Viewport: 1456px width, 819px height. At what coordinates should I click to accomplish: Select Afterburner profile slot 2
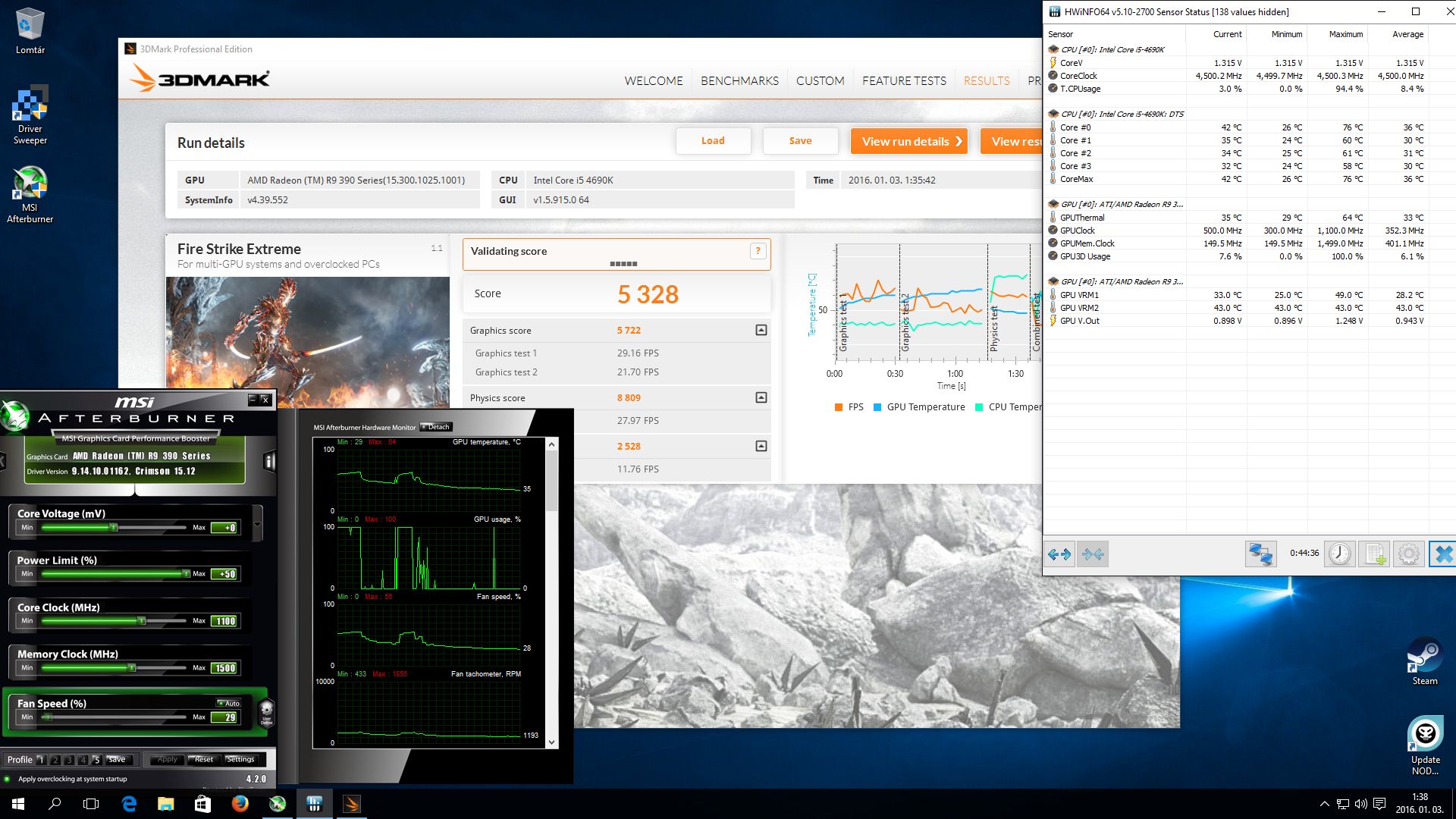55,760
